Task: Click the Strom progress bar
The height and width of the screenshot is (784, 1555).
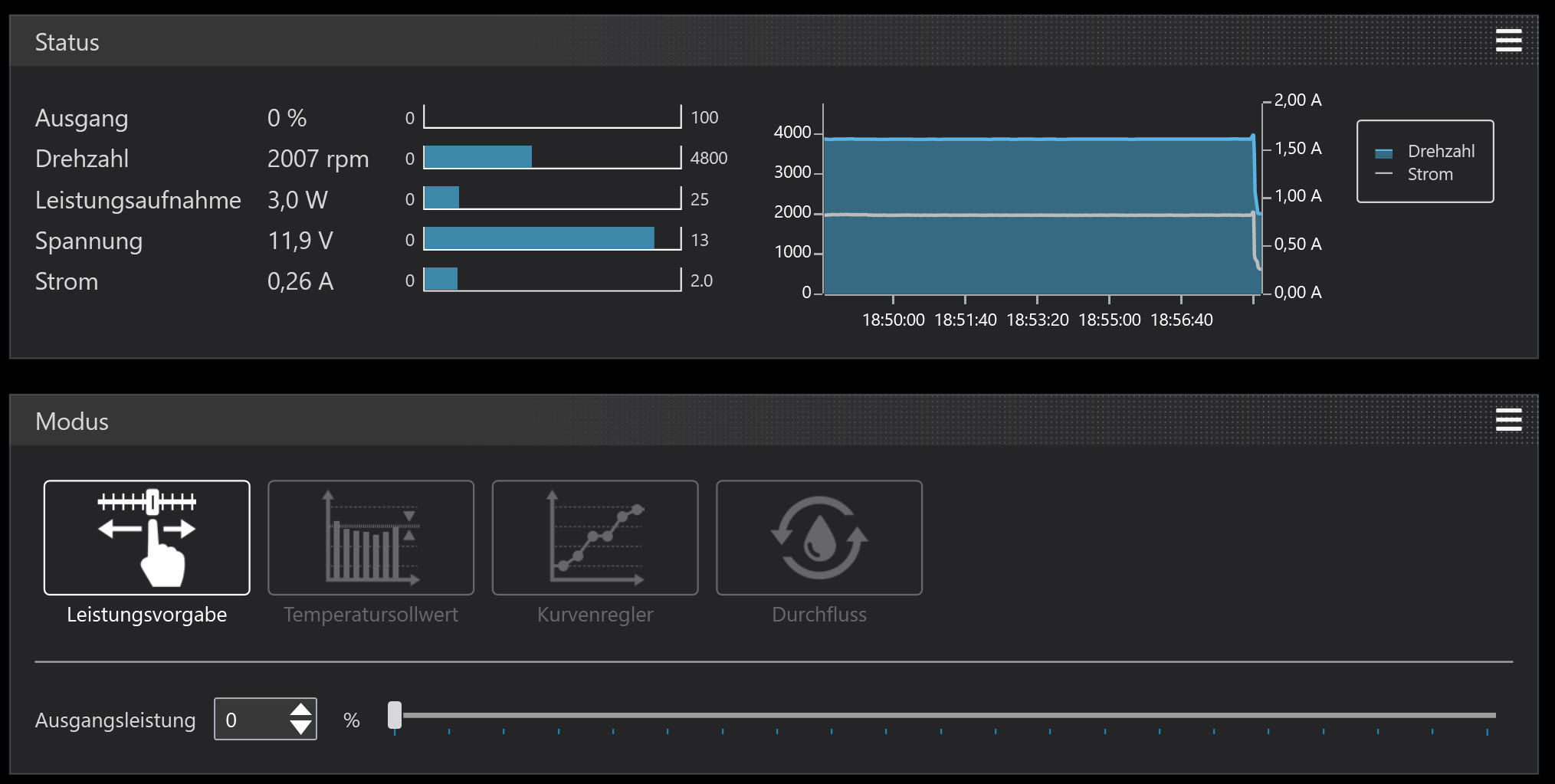Action: 553,279
